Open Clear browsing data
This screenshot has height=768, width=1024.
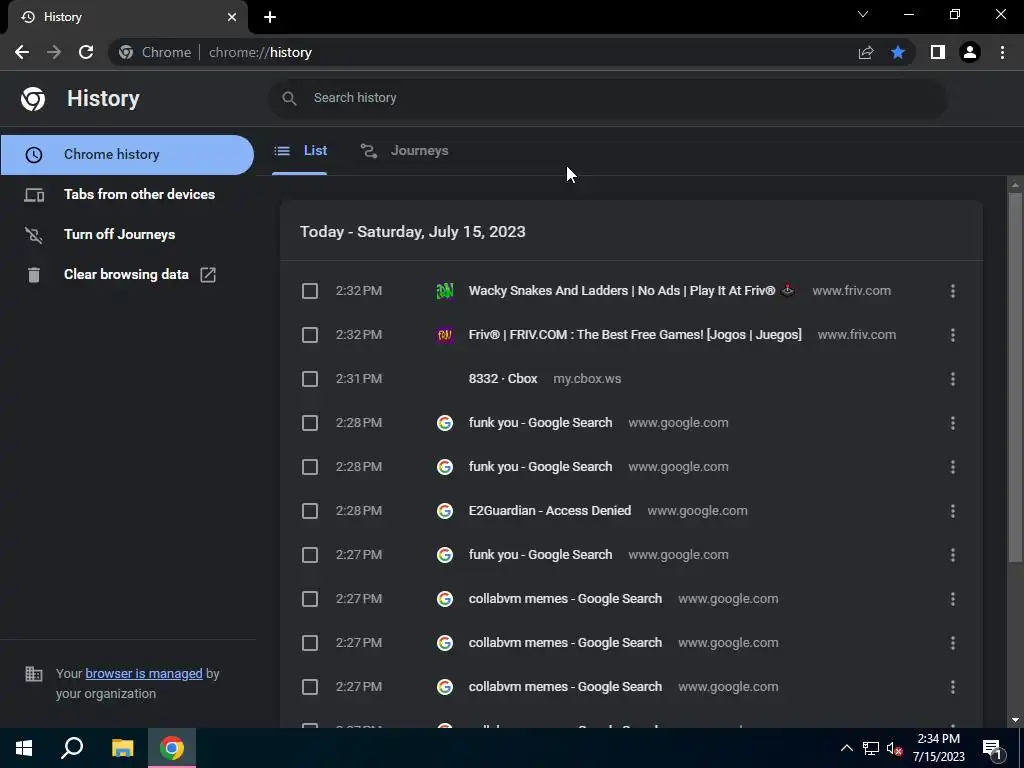(126, 274)
